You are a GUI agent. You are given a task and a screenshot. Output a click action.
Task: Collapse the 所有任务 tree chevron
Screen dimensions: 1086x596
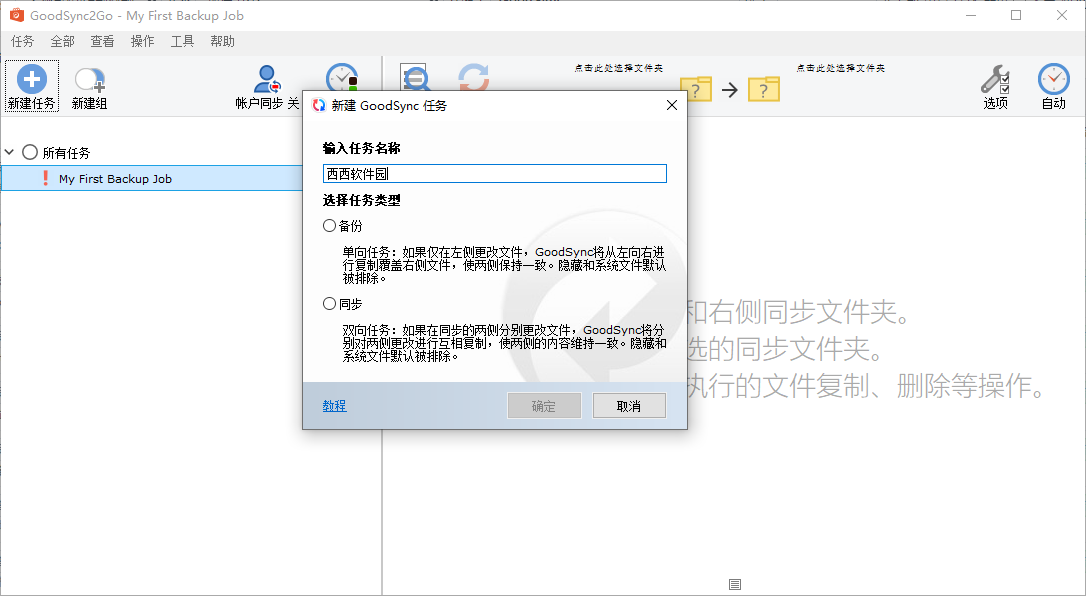tap(9, 152)
